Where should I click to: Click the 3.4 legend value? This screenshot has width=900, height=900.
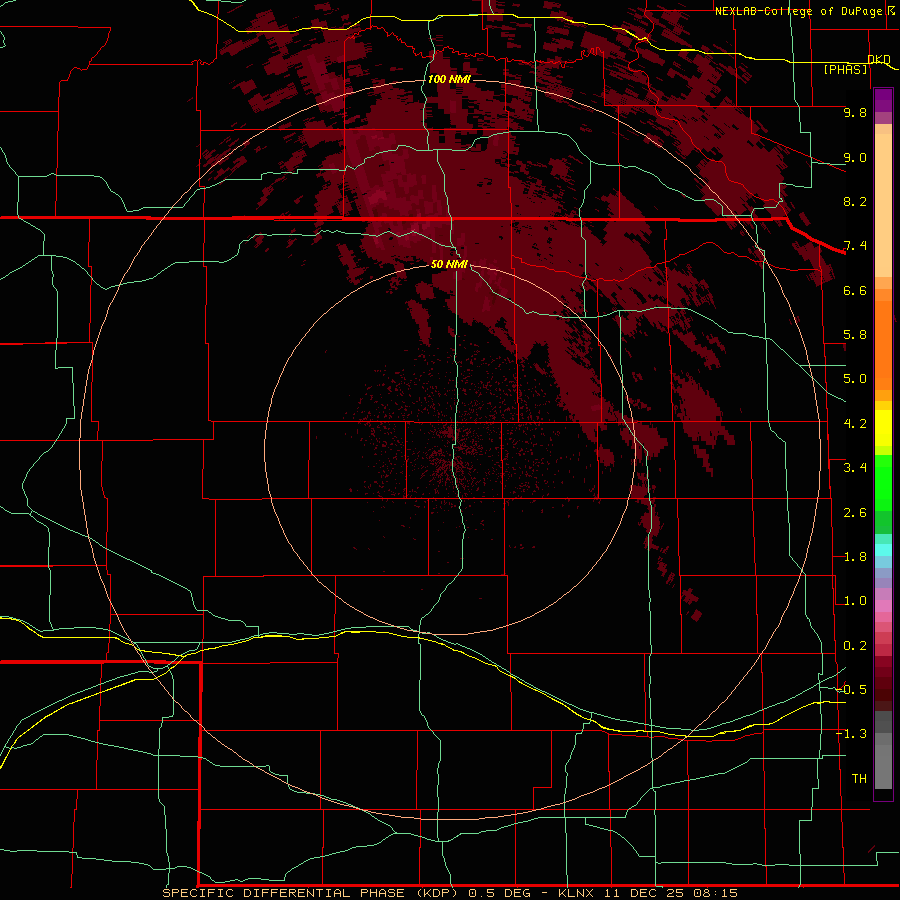[x=855, y=468]
